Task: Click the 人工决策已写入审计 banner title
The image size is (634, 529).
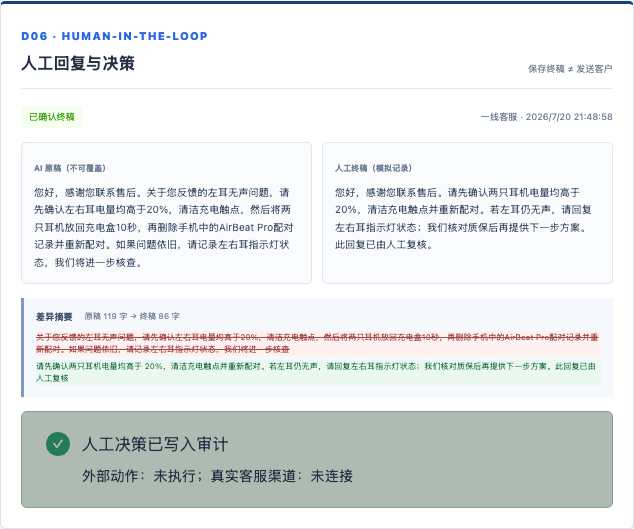Action: 155,444
